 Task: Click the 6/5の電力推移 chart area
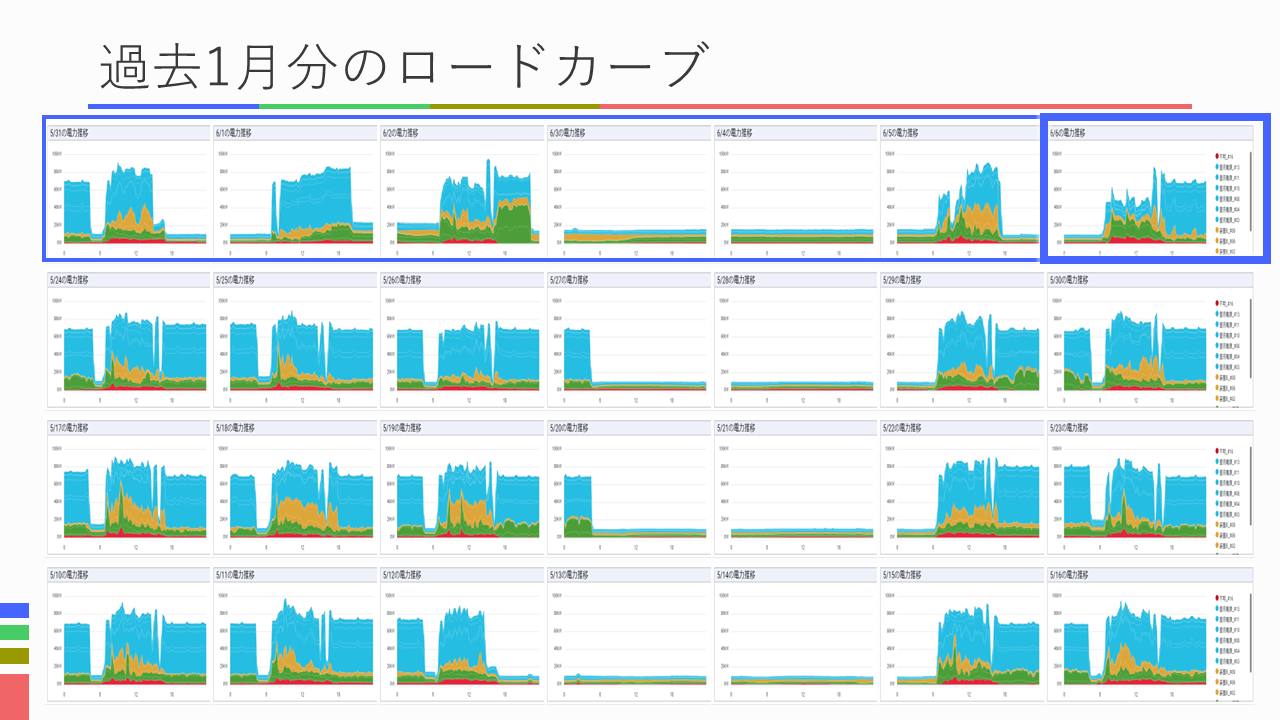coord(961,200)
